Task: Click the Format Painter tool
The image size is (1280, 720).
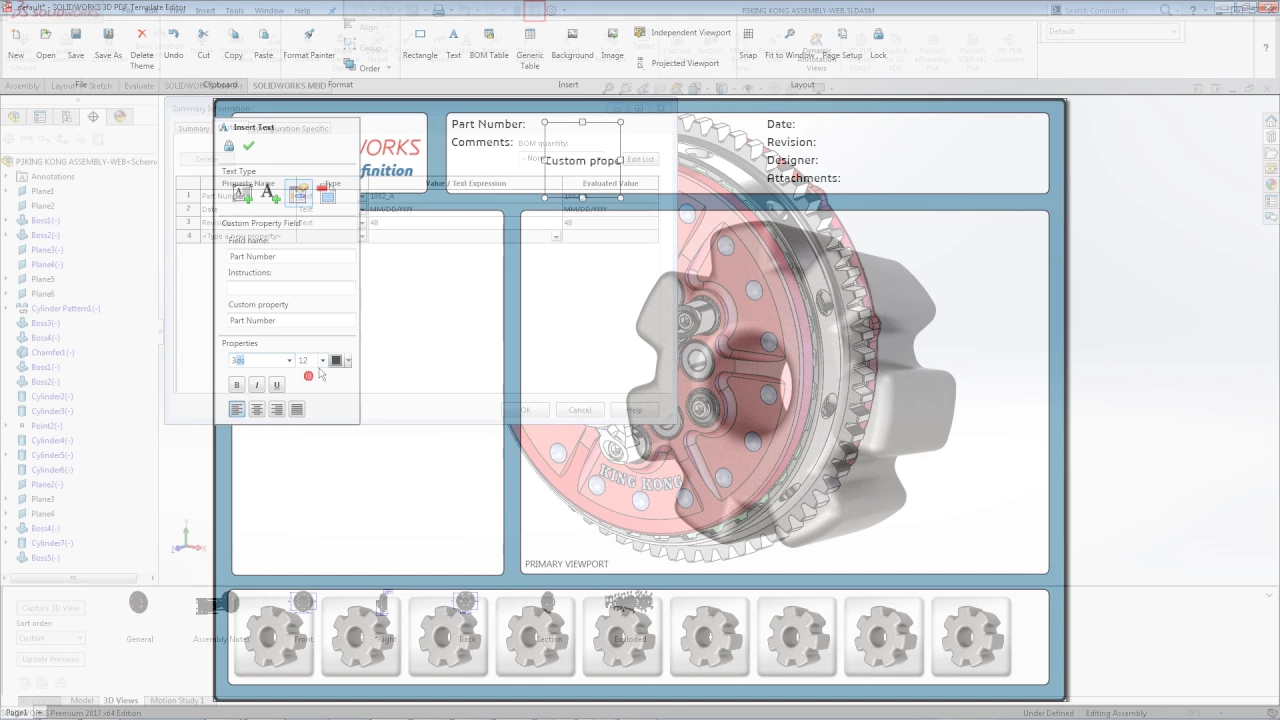Action: click(309, 43)
